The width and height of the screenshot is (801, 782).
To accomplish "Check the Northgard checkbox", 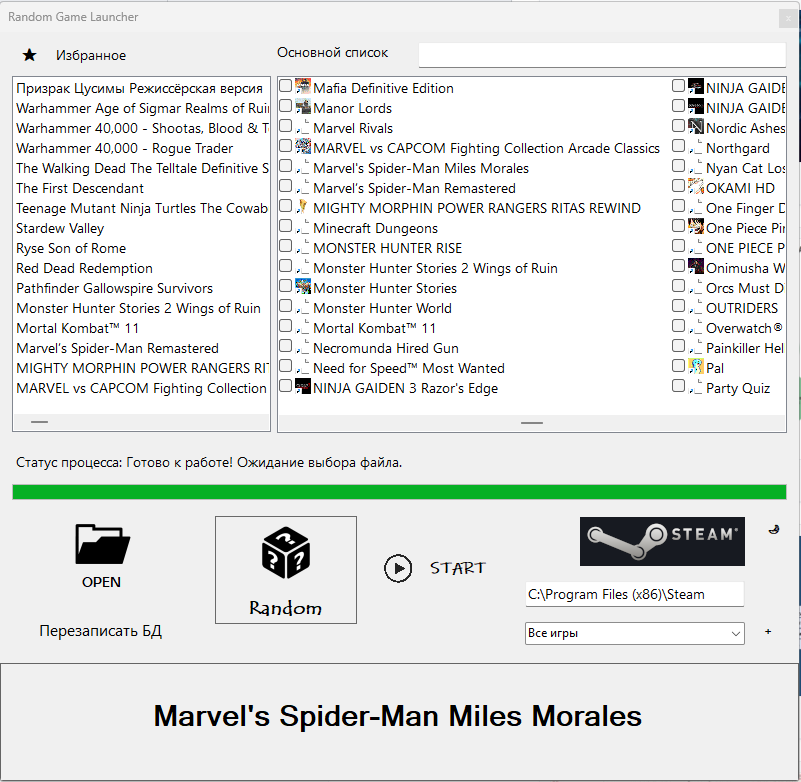I will click(678, 146).
